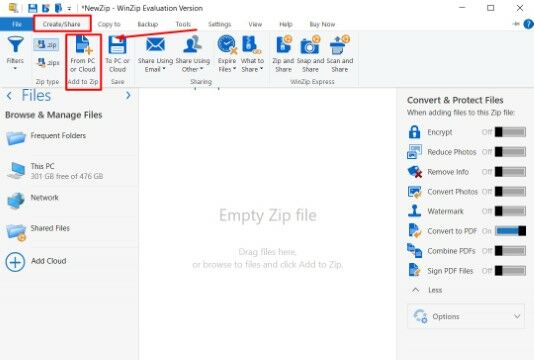534x360 pixels.
Task: Go forward with Files right chevron
Action: 128,95
